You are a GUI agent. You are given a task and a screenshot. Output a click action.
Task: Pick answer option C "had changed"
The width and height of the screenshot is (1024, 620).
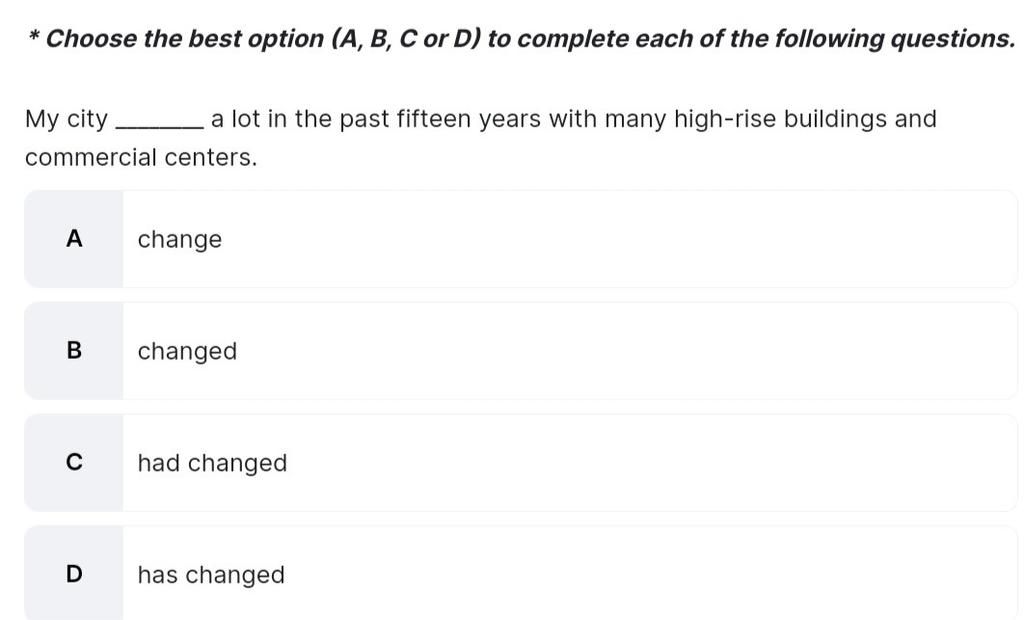520,464
